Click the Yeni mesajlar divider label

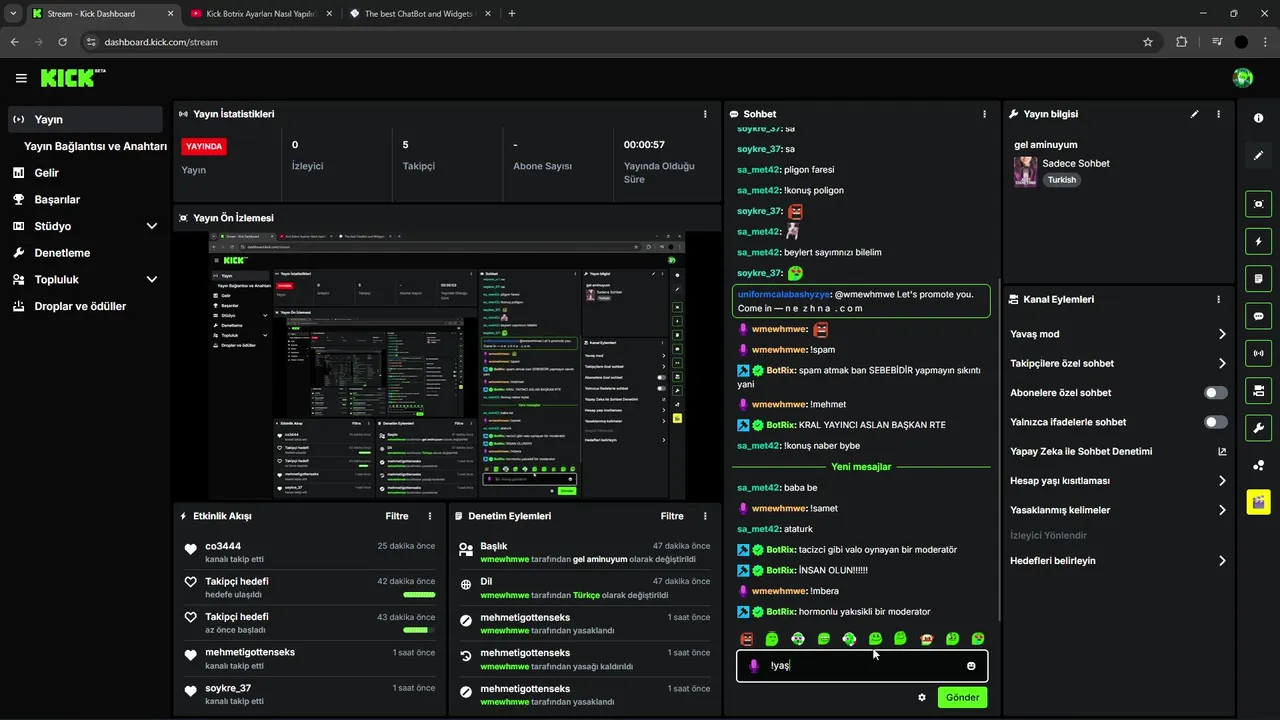(861, 467)
